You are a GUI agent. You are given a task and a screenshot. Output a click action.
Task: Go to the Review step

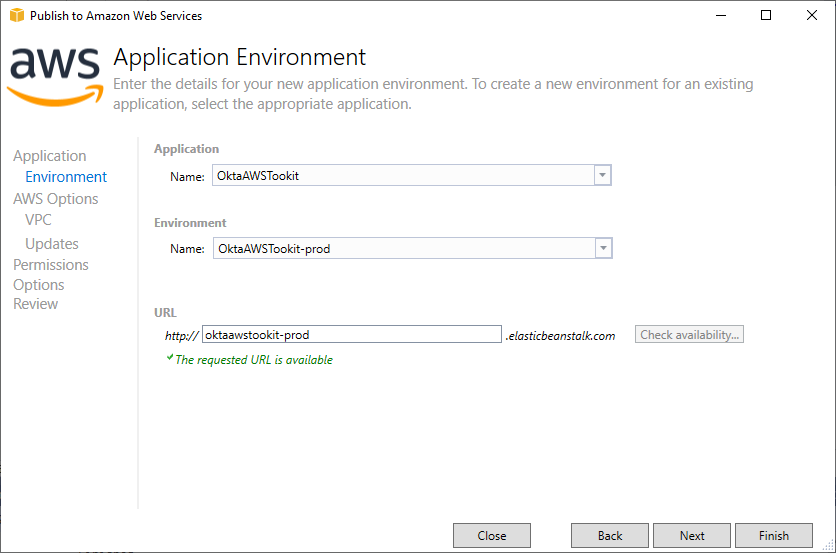point(36,304)
